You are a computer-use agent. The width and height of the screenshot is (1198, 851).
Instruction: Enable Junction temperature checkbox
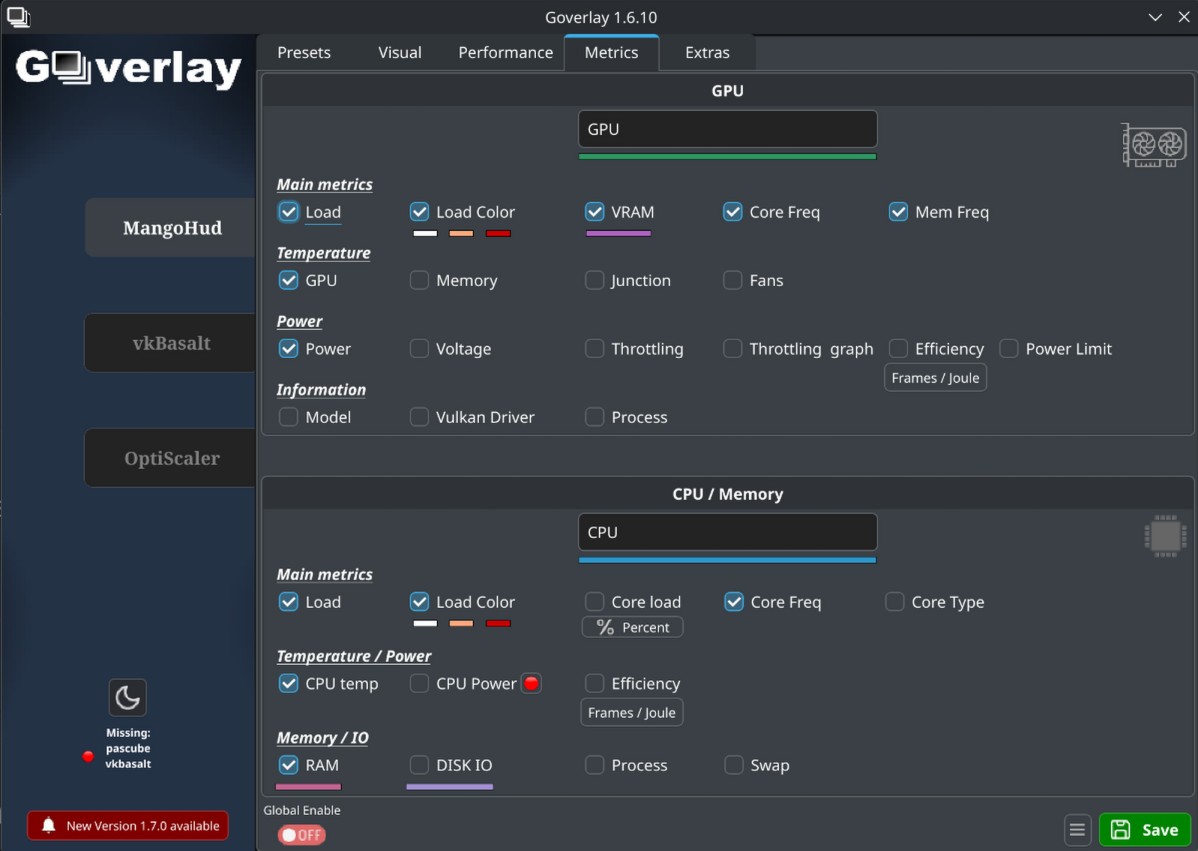click(594, 280)
